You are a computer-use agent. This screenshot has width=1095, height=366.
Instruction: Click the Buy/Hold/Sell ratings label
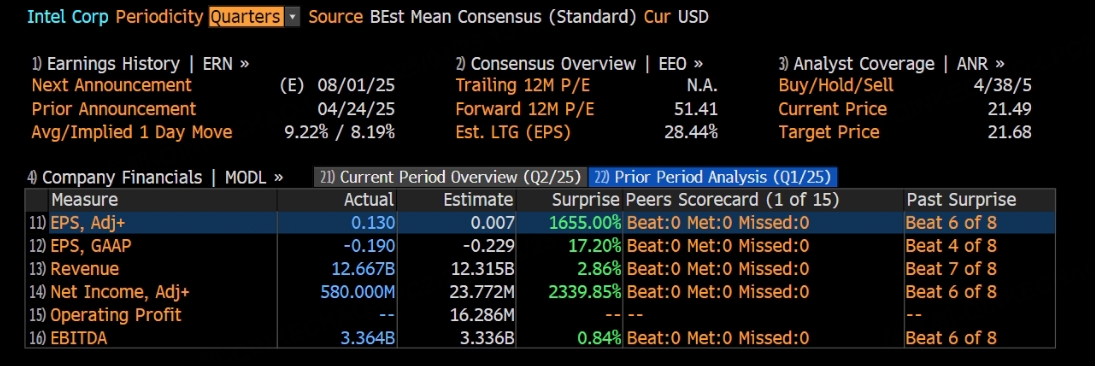click(835, 86)
